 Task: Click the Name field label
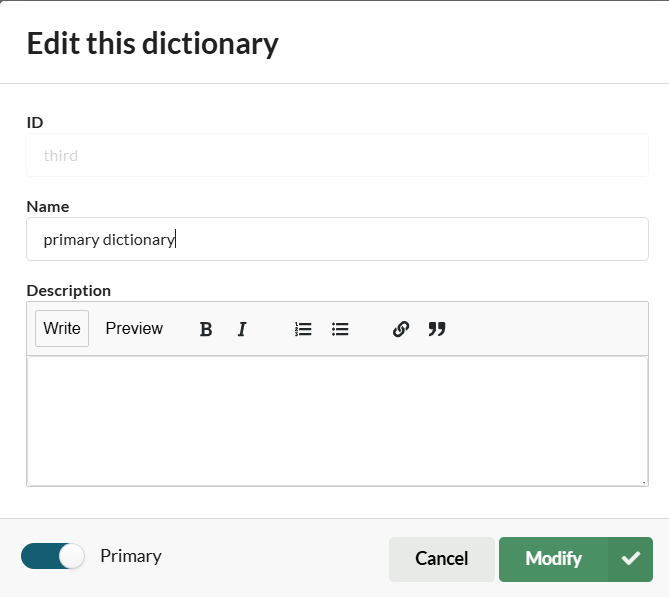point(48,206)
